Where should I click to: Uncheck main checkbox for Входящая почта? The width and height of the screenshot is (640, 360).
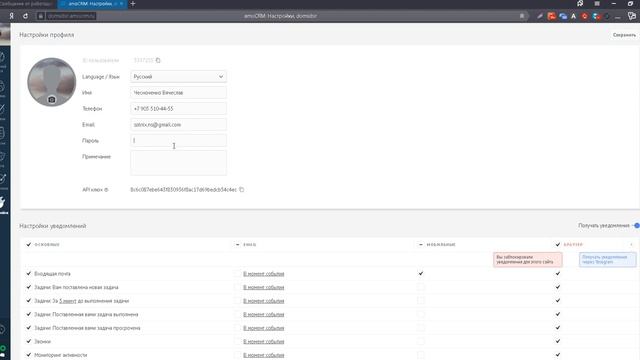point(29,273)
